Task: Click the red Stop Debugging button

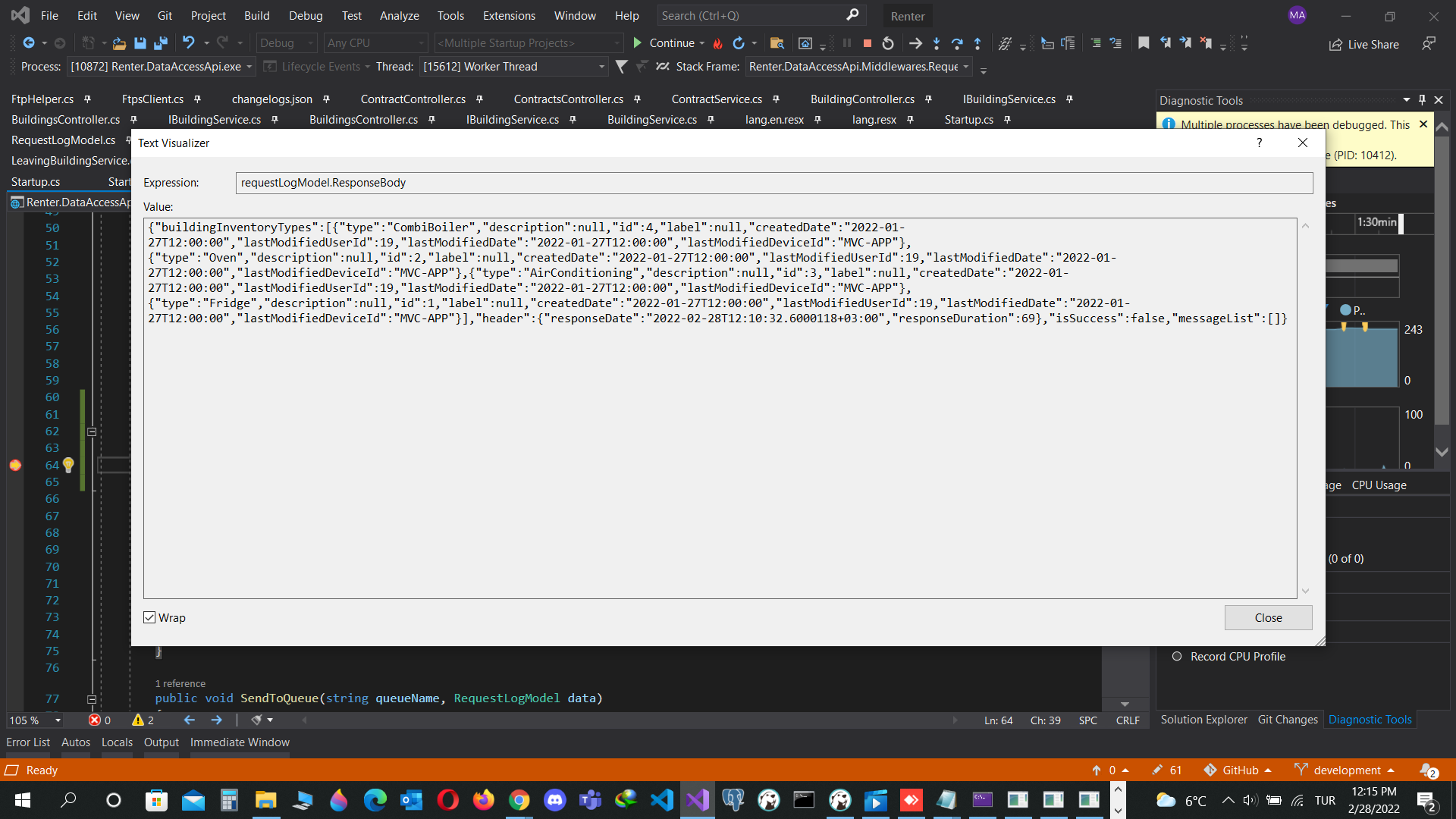Action: 868,43
